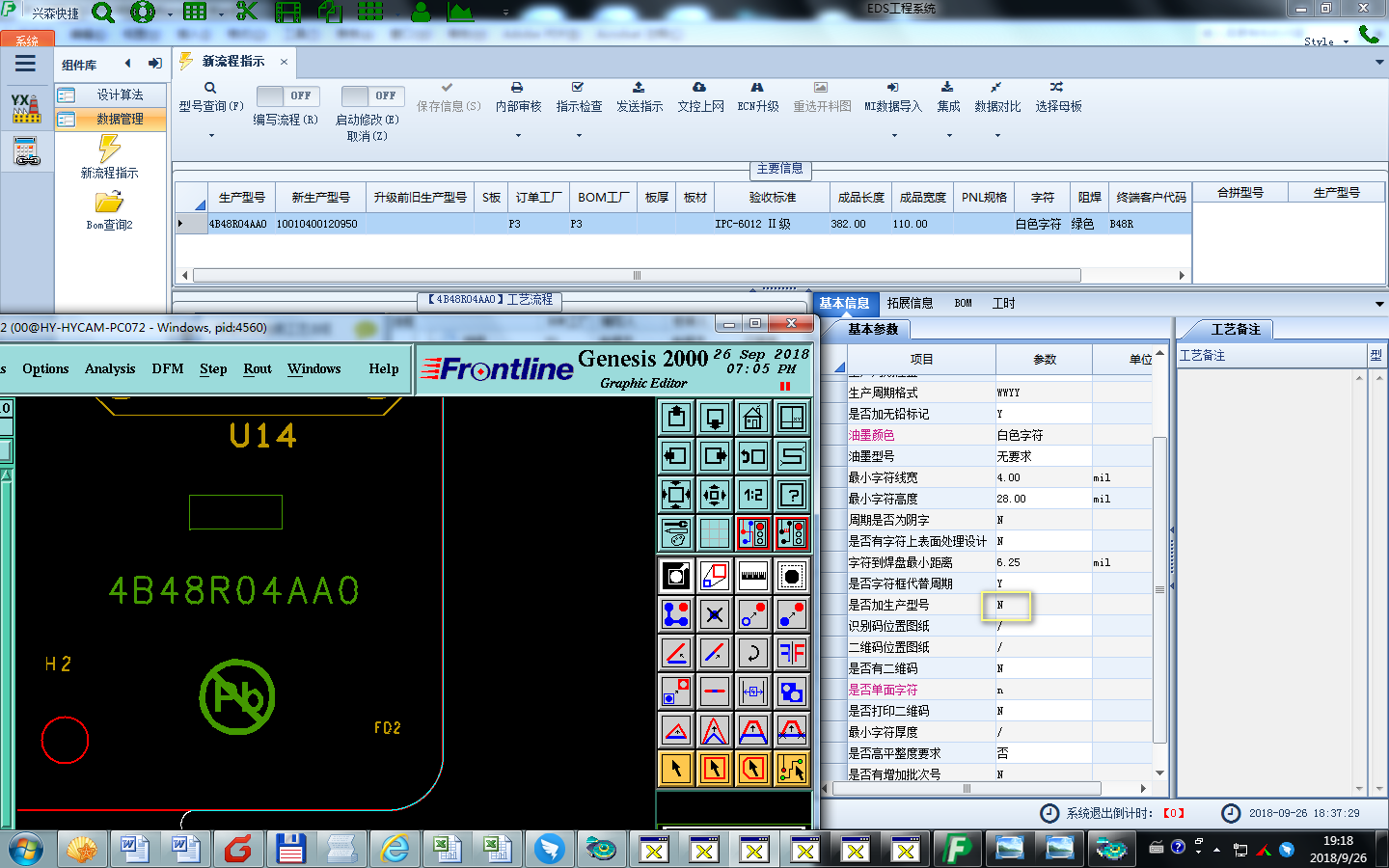The image size is (1389, 868).
Task: Click the green area chart icon
Action: tap(460, 12)
